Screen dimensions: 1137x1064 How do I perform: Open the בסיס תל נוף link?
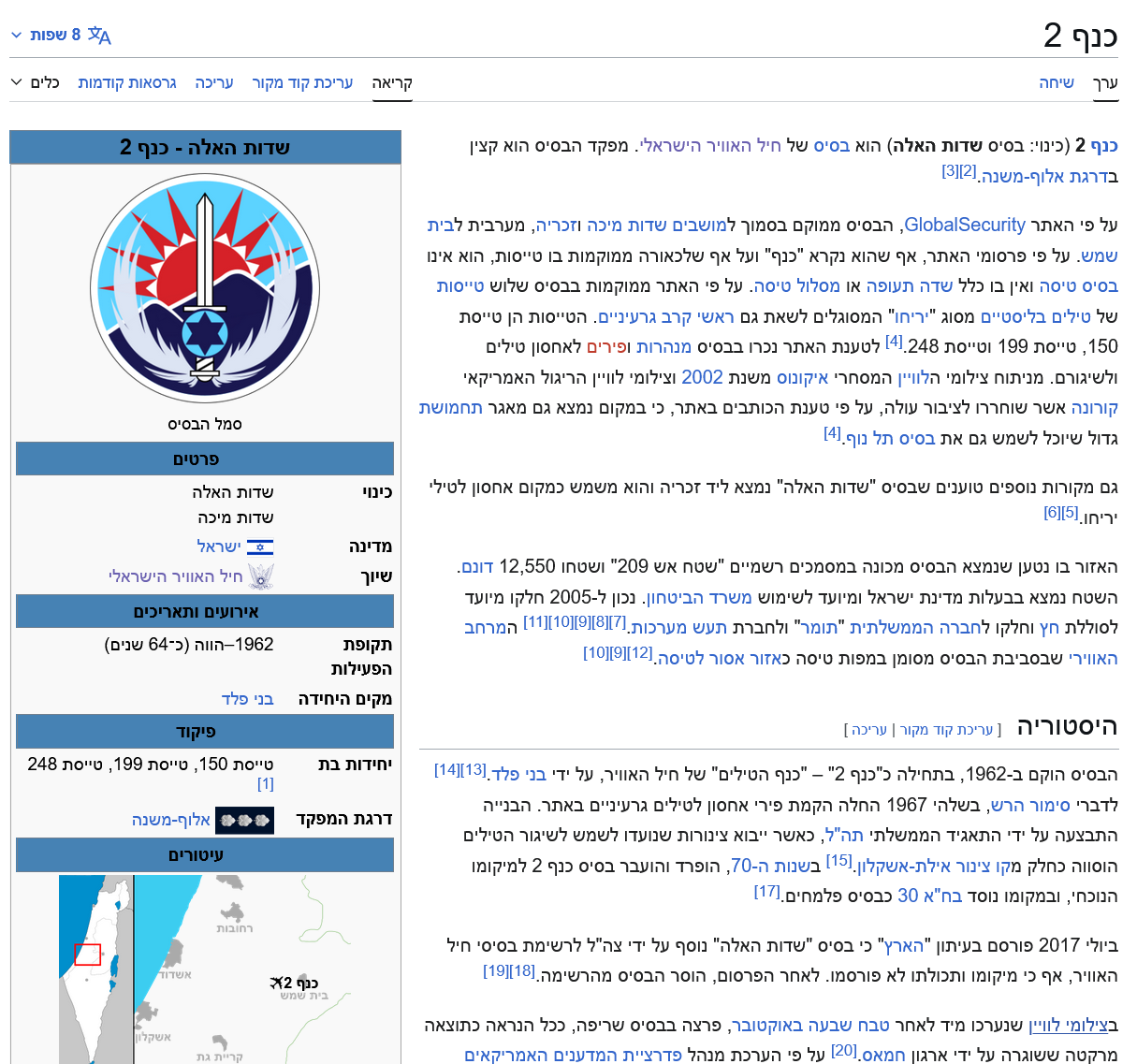[890, 439]
